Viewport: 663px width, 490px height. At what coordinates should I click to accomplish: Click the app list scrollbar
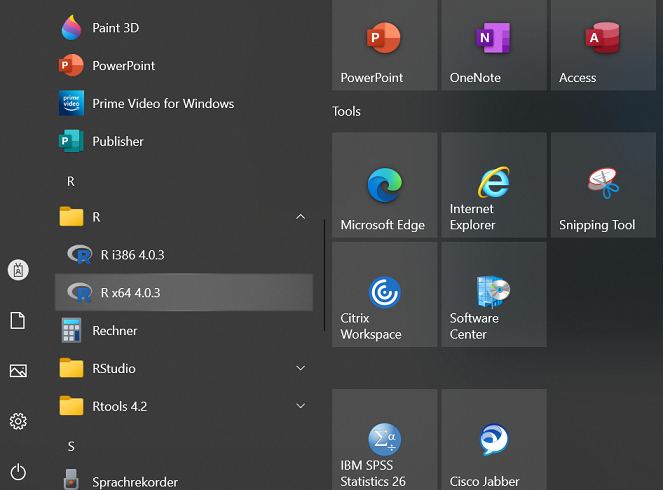pyautogui.click(x=324, y=275)
